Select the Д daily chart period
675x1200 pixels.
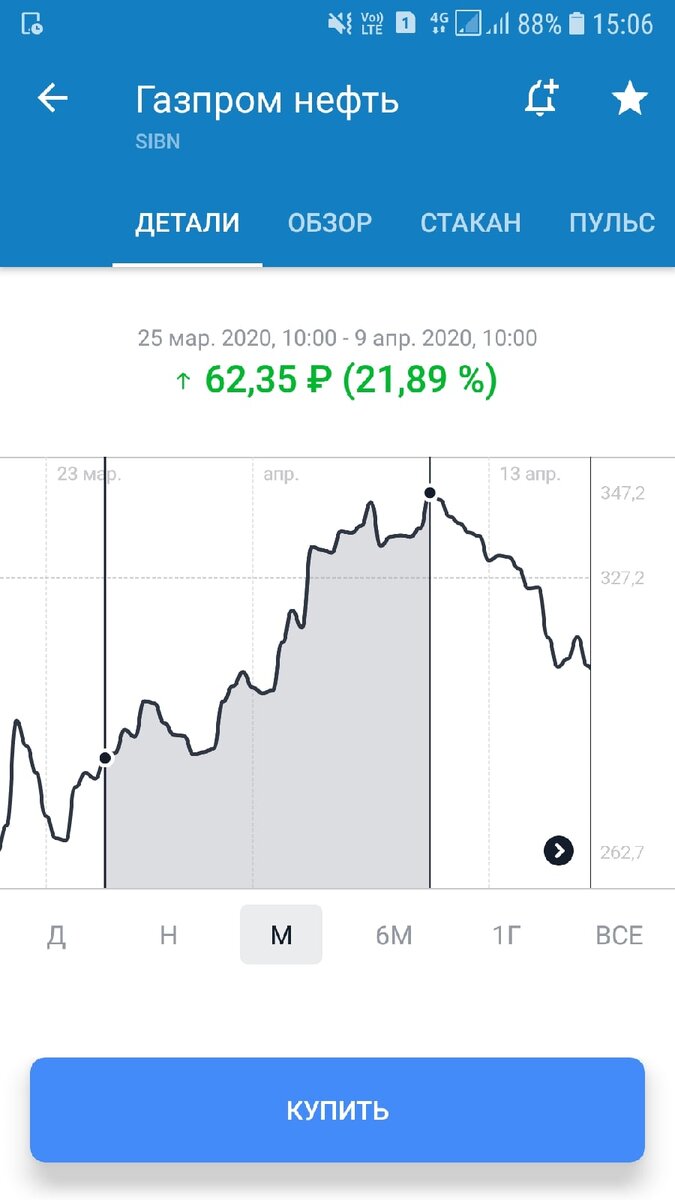[57, 935]
